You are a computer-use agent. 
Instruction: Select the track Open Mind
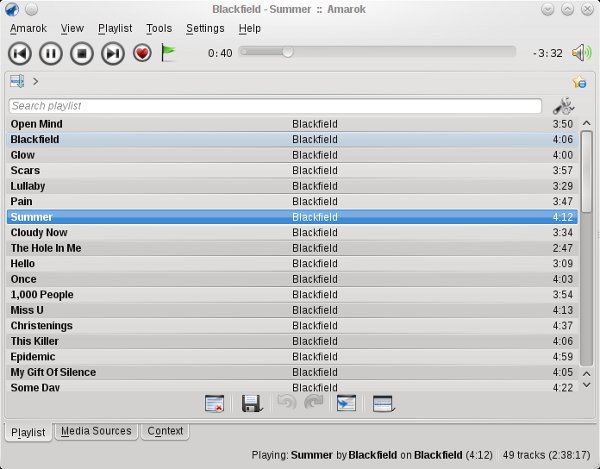[x=292, y=124]
